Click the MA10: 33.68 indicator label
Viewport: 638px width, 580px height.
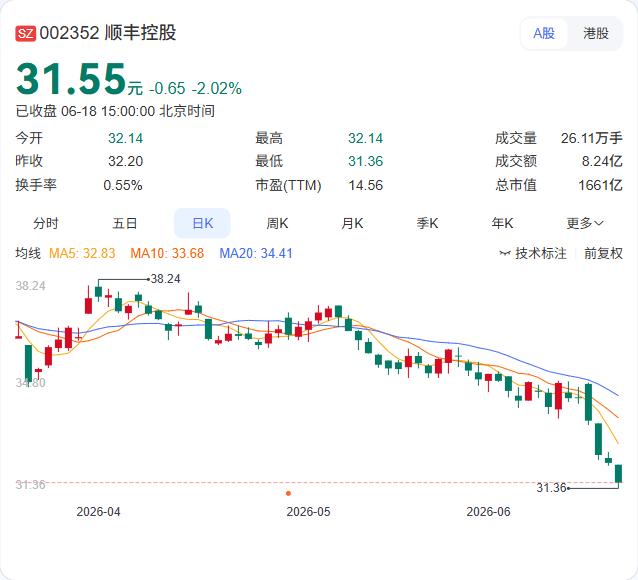coord(167,254)
